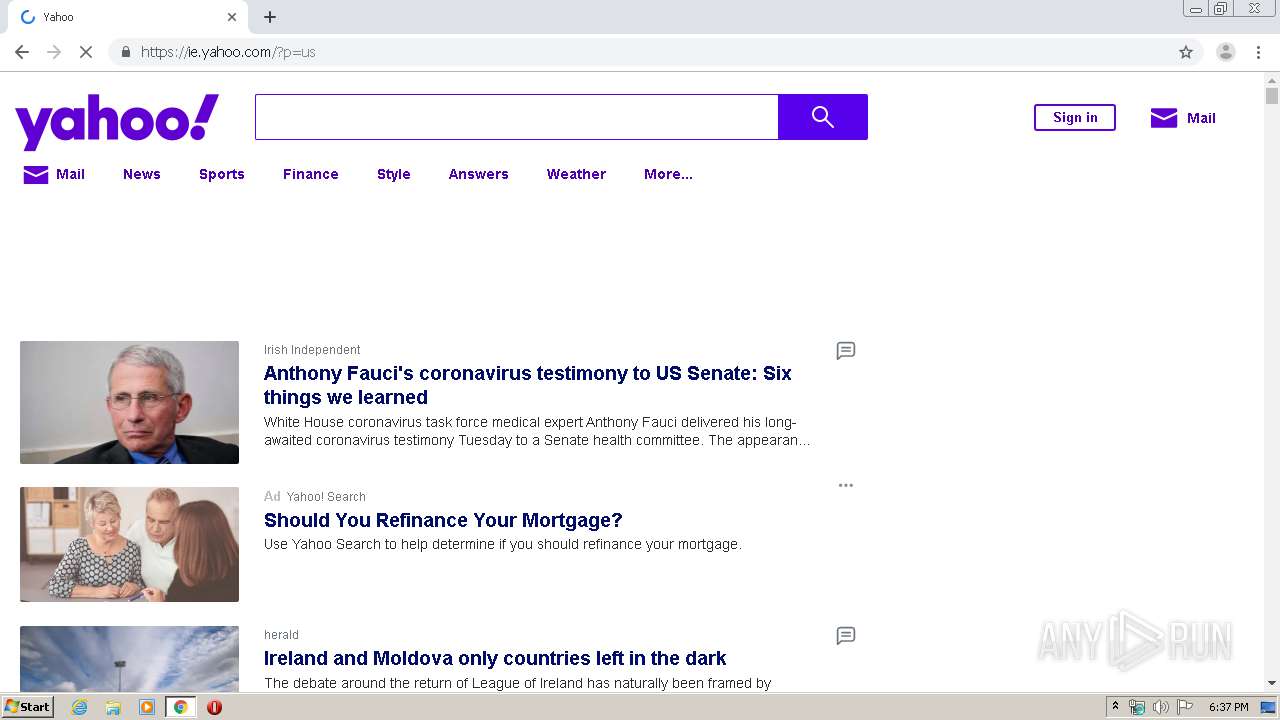
Task: Click the Irish Independent source label
Action: [312, 350]
